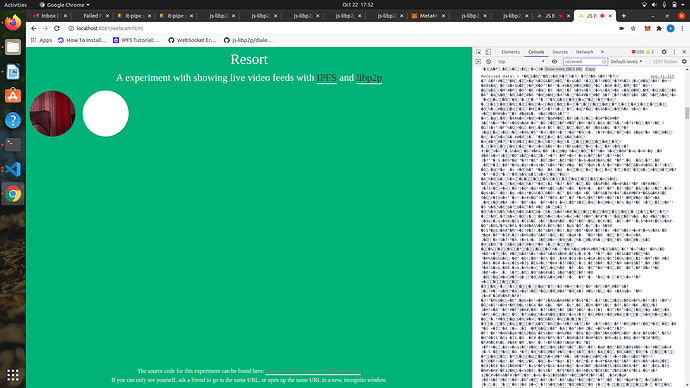The width and height of the screenshot is (690, 388).
Task: Toggle the live expression eye icon
Action: point(554,62)
